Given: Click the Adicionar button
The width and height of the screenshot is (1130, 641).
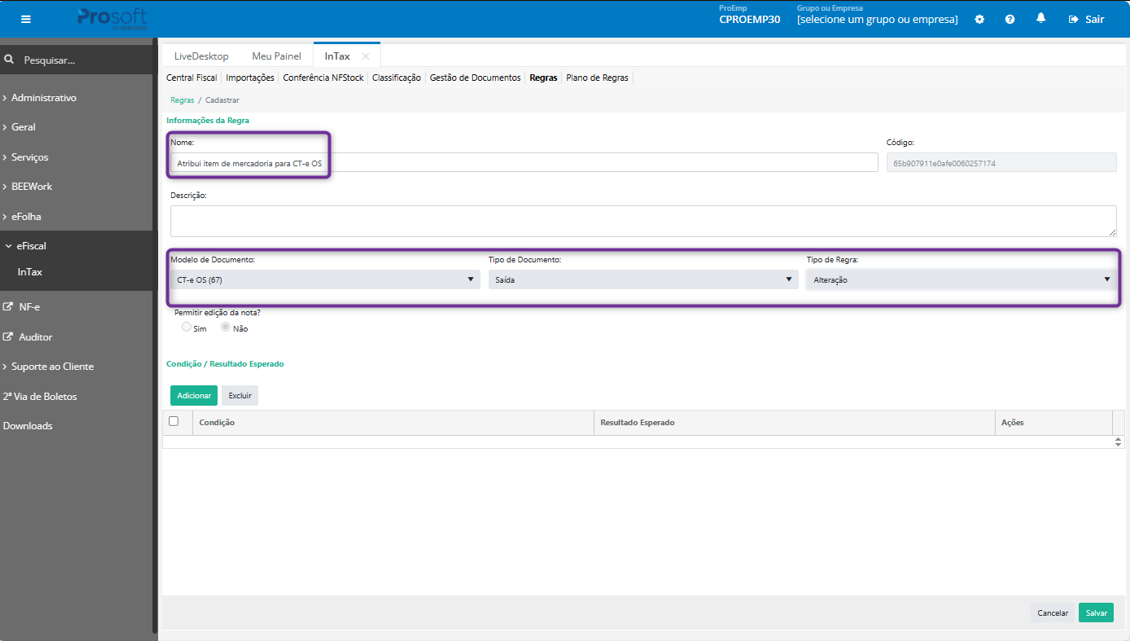Looking at the screenshot, I should pyautogui.click(x=194, y=395).
